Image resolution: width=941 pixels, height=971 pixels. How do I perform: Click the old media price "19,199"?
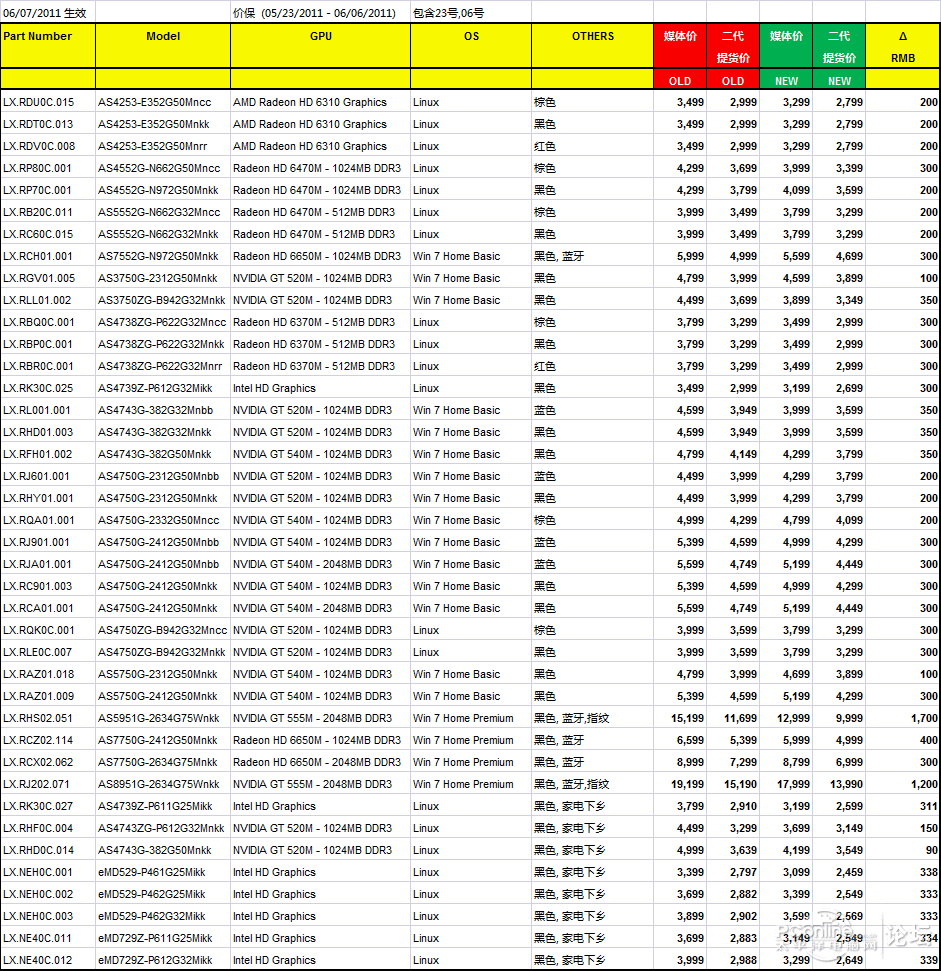687,784
